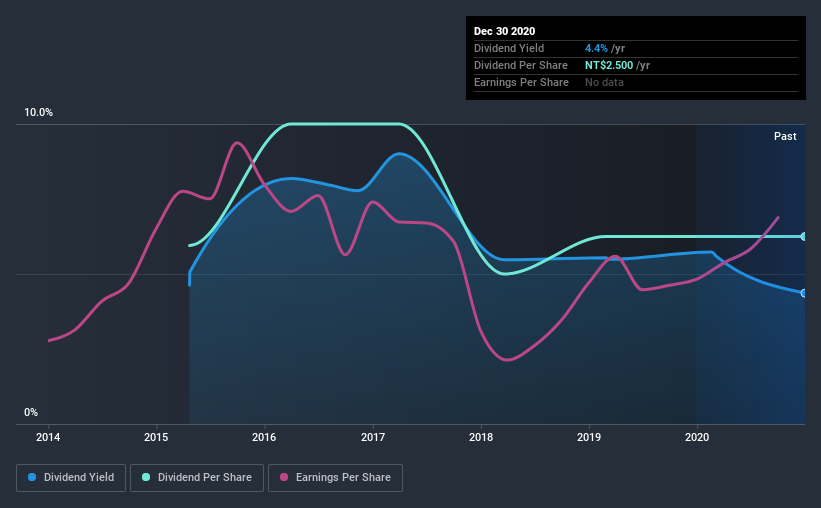Click the 10.0% y-axis label

pyautogui.click(x=38, y=113)
